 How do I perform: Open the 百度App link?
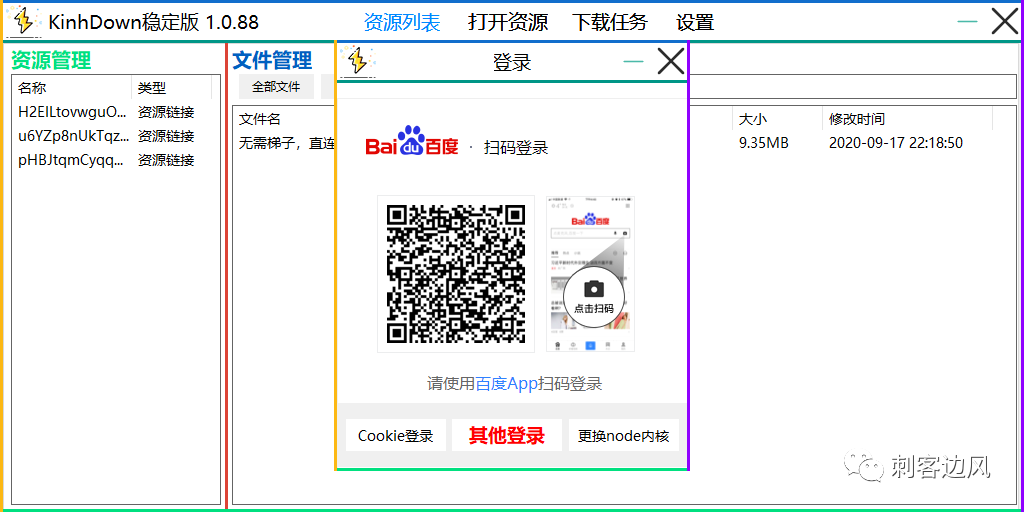[x=506, y=383]
